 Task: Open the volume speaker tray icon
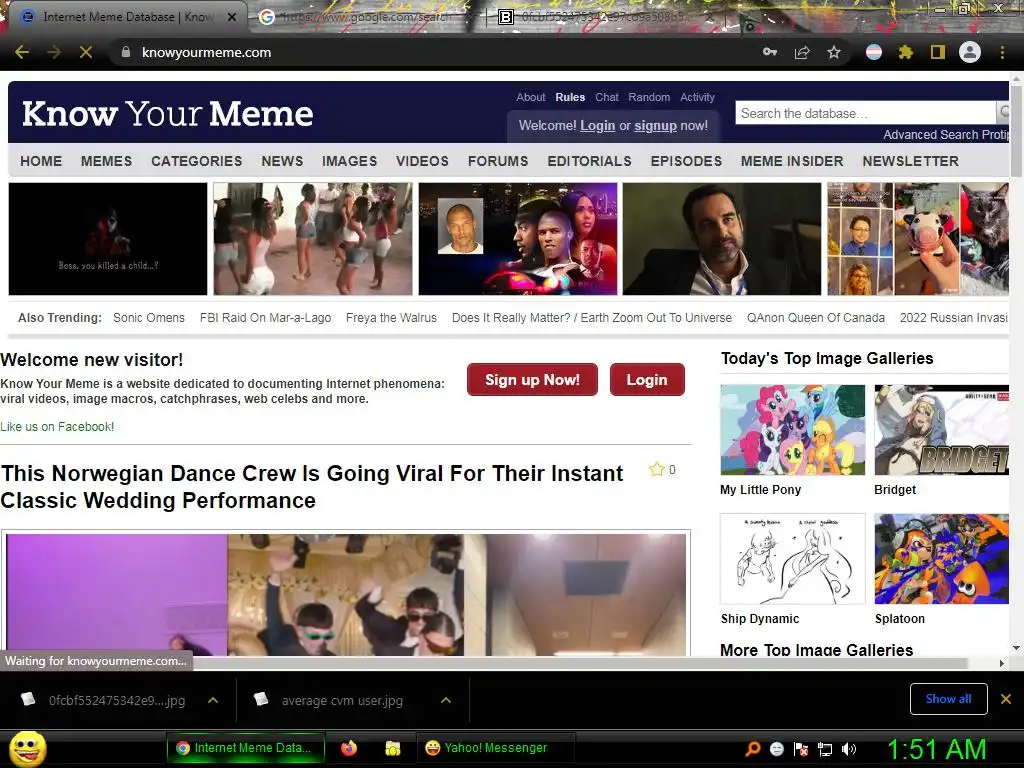click(x=849, y=749)
